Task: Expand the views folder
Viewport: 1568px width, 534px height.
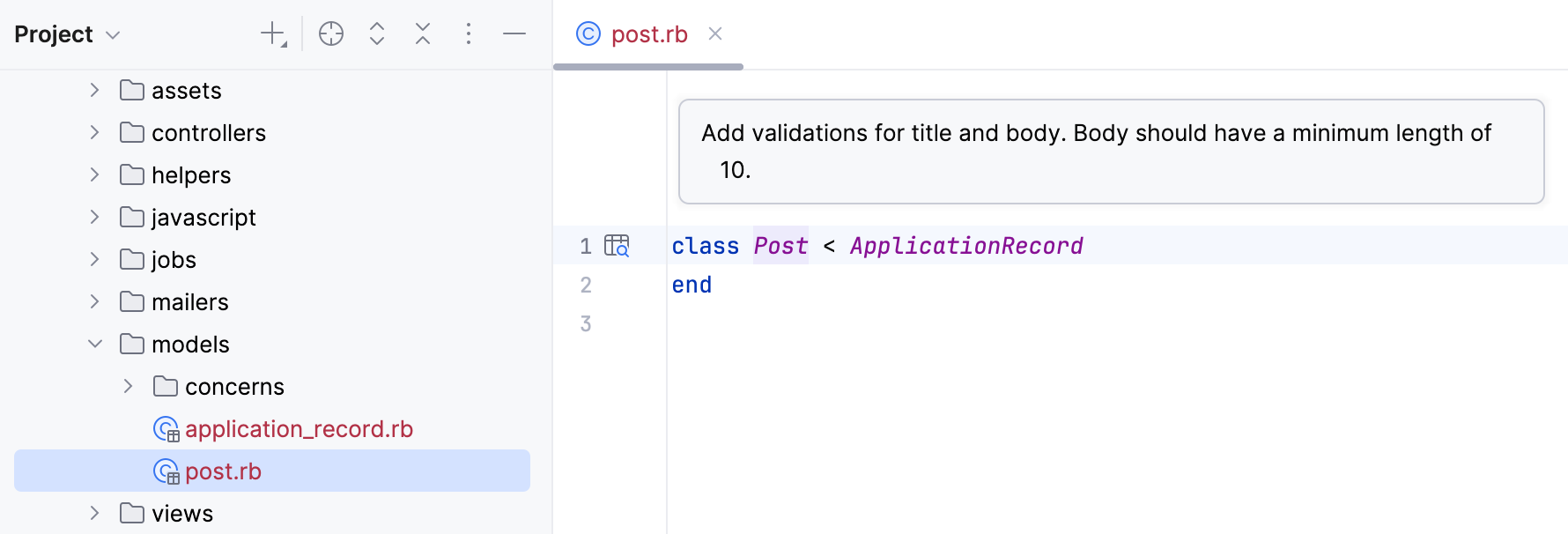Action: click(94, 514)
